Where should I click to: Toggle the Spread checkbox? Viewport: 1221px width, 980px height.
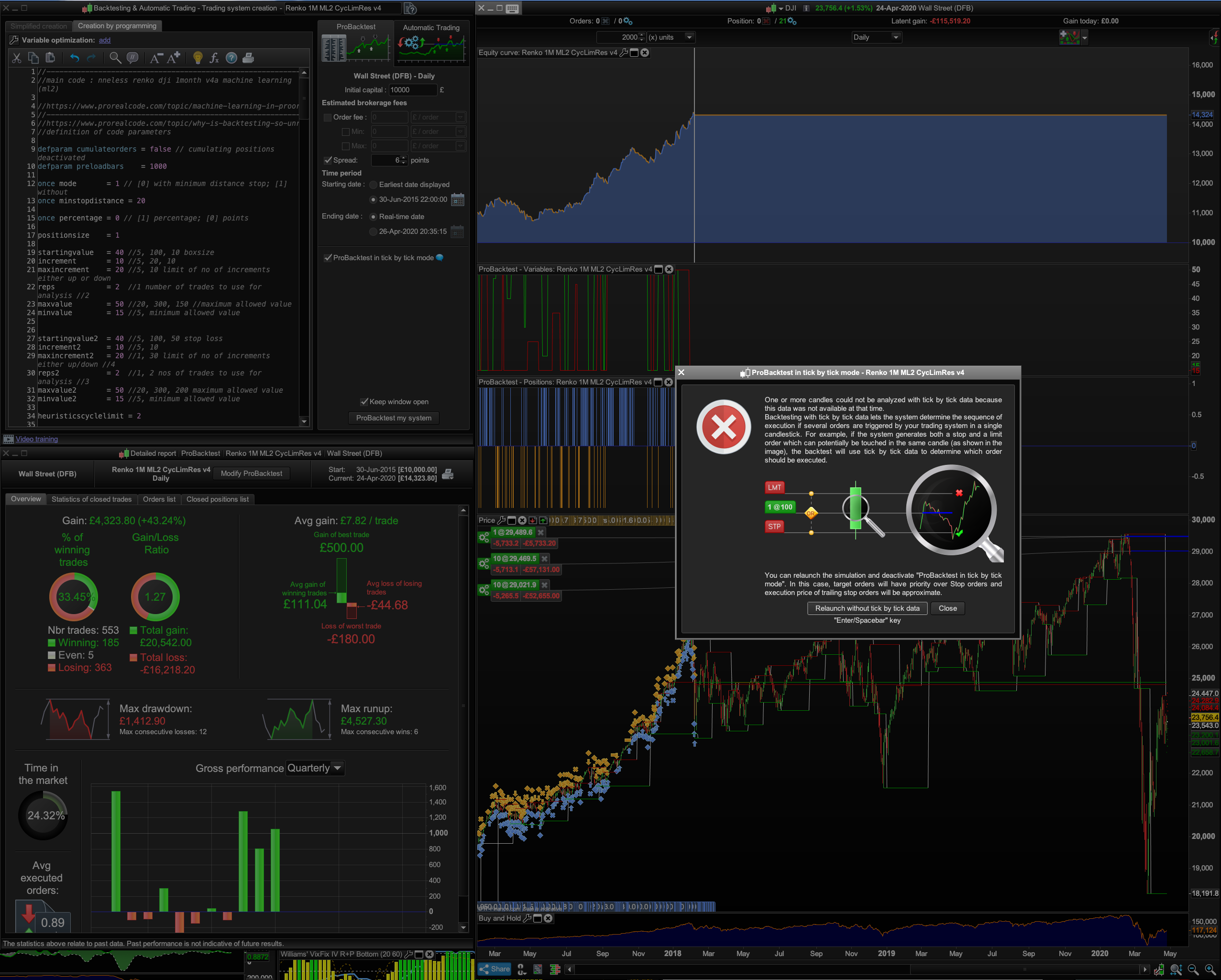point(327,160)
